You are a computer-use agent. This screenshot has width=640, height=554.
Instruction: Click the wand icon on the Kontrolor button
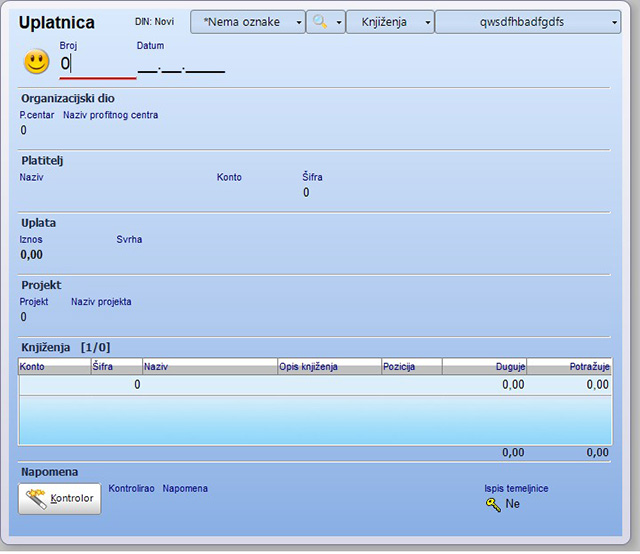(36, 496)
